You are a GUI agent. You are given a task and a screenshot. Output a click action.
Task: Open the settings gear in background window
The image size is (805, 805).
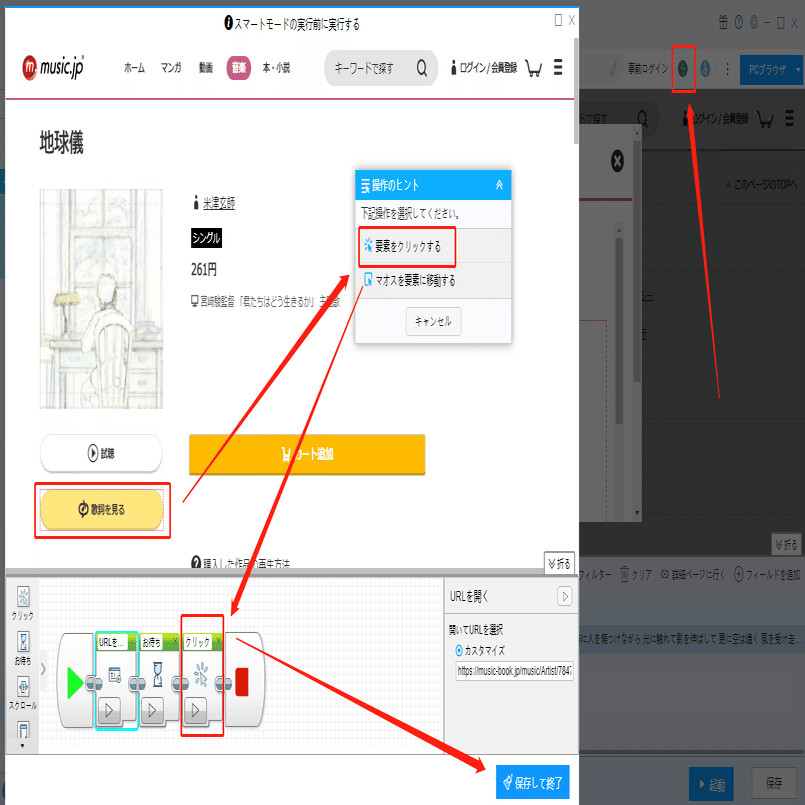point(754,22)
